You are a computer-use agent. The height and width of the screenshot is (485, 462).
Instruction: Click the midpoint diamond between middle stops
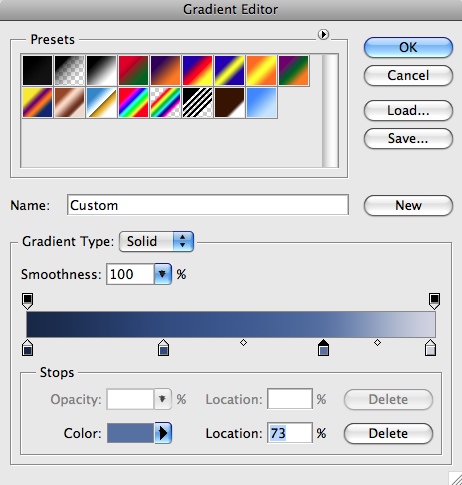[x=243, y=342]
